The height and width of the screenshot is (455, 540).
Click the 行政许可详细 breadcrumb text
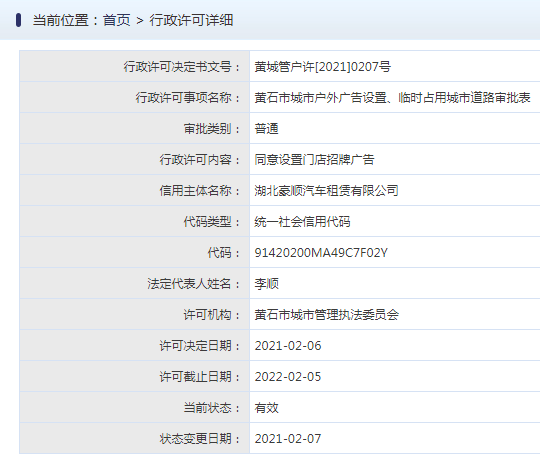[191, 20]
